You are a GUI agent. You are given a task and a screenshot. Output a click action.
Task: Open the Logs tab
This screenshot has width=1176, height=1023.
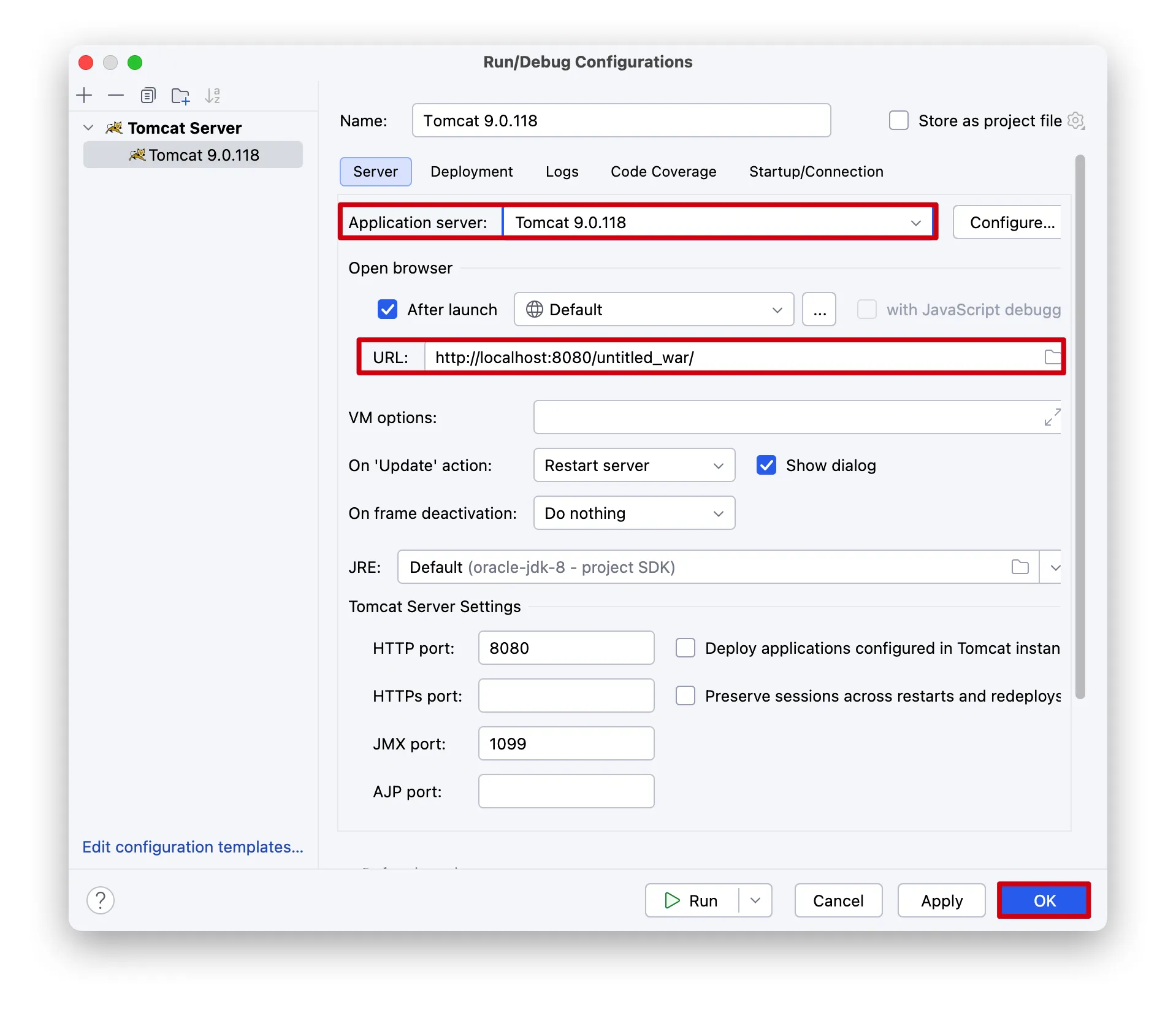pos(562,172)
